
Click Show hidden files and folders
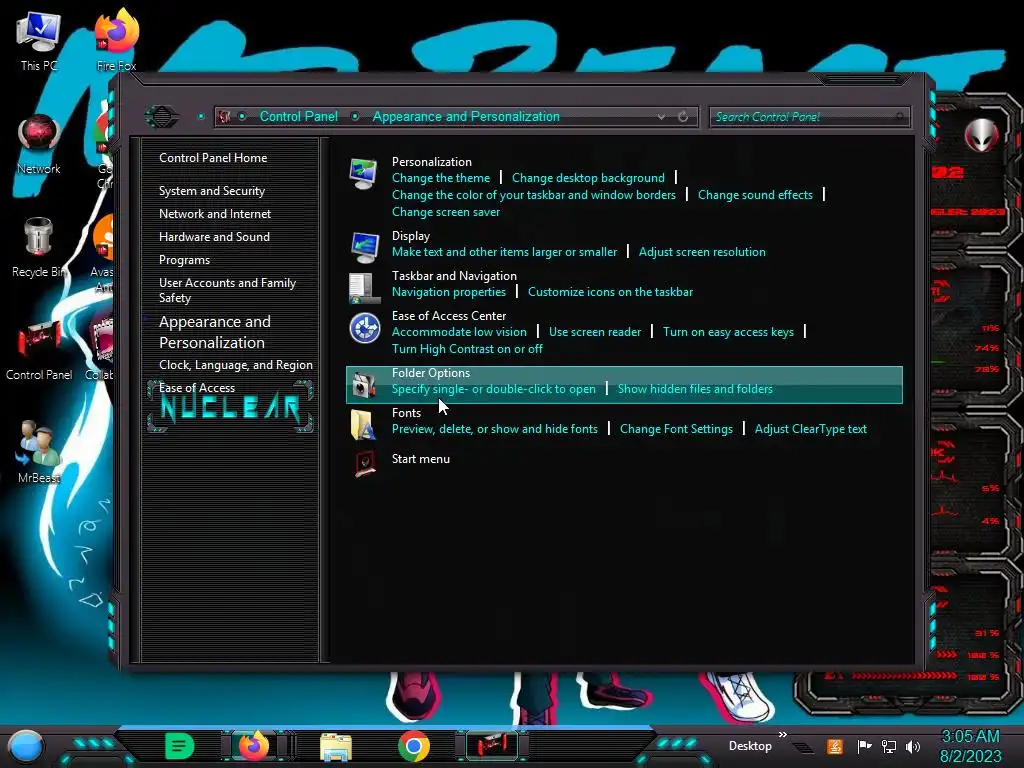pyautogui.click(x=695, y=389)
